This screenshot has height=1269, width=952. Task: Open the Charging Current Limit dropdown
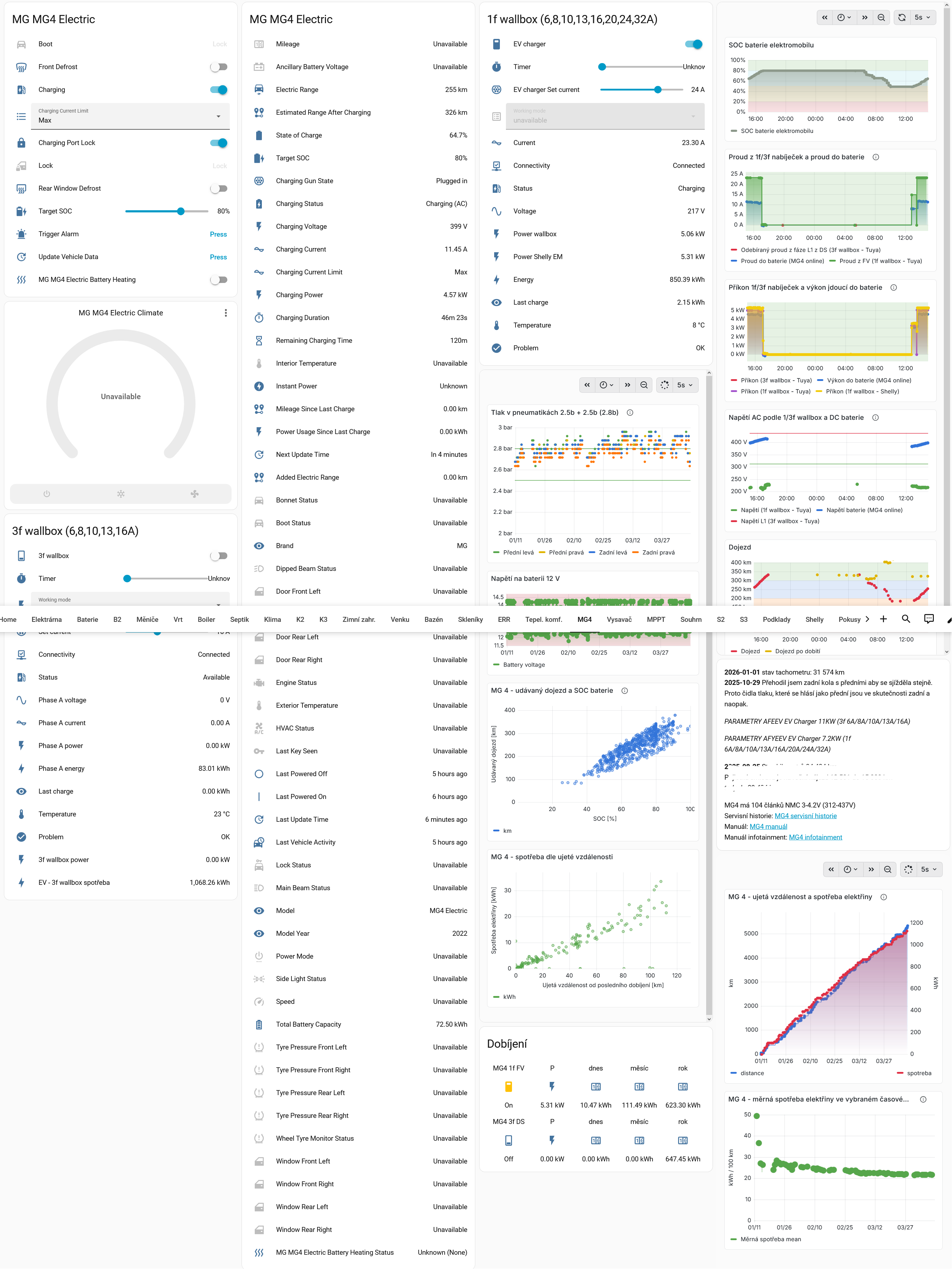tap(130, 117)
